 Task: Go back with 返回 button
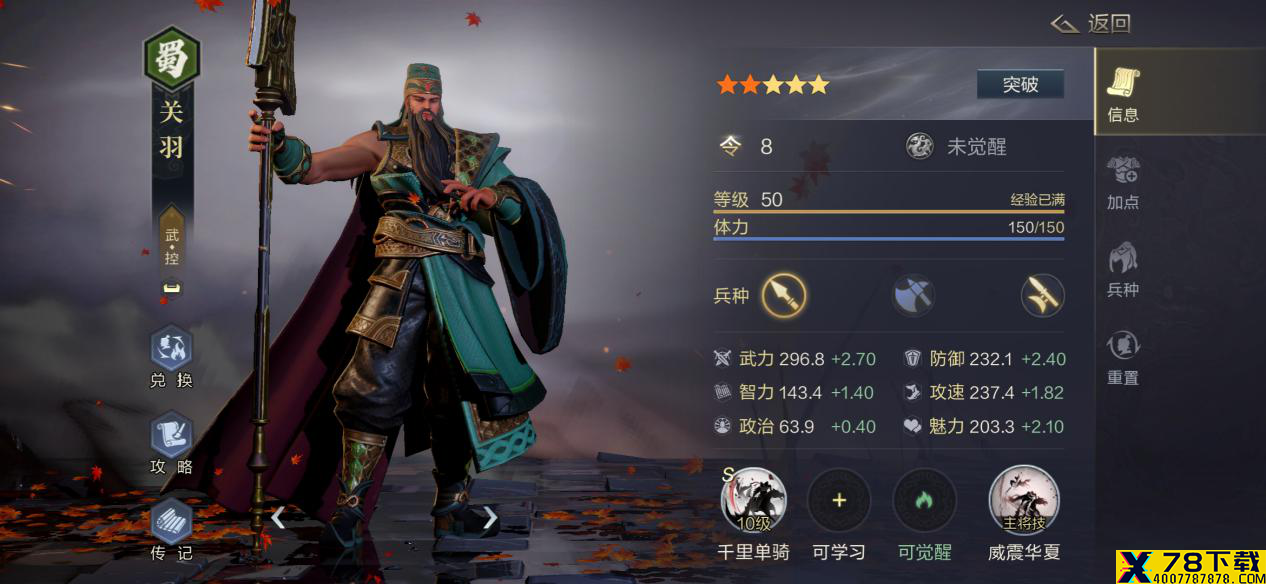1091,23
